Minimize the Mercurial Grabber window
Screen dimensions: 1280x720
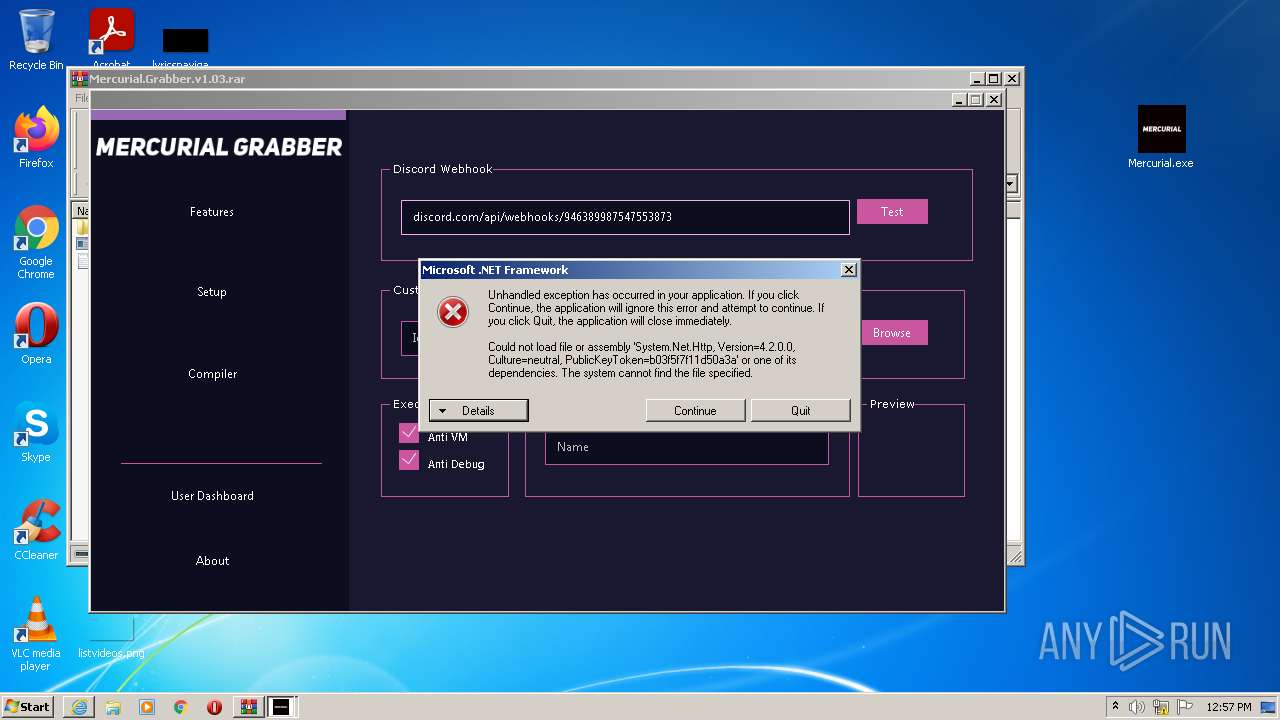959,100
